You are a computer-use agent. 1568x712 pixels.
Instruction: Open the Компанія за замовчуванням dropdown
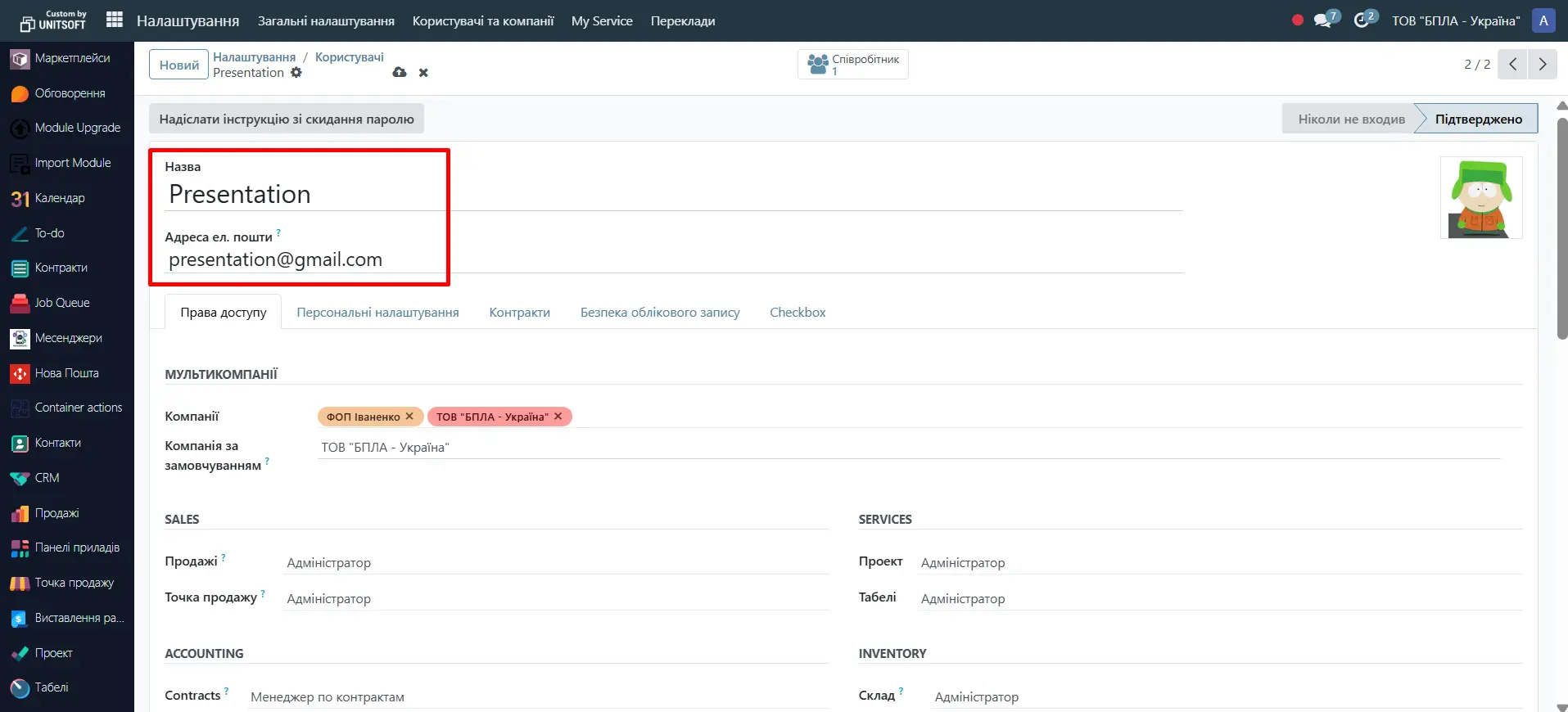909,448
